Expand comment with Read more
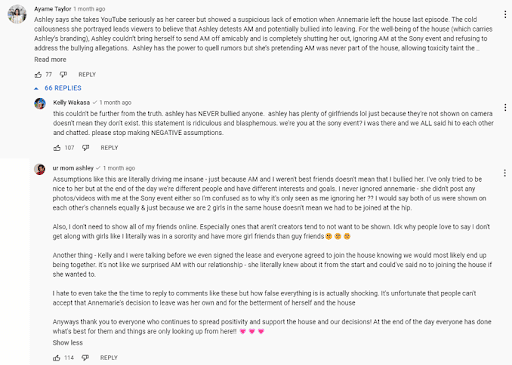 click(50, 60)
